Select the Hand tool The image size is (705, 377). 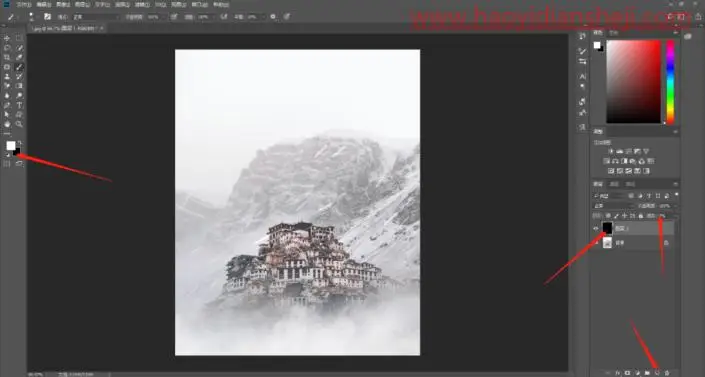tap(7, 124)
